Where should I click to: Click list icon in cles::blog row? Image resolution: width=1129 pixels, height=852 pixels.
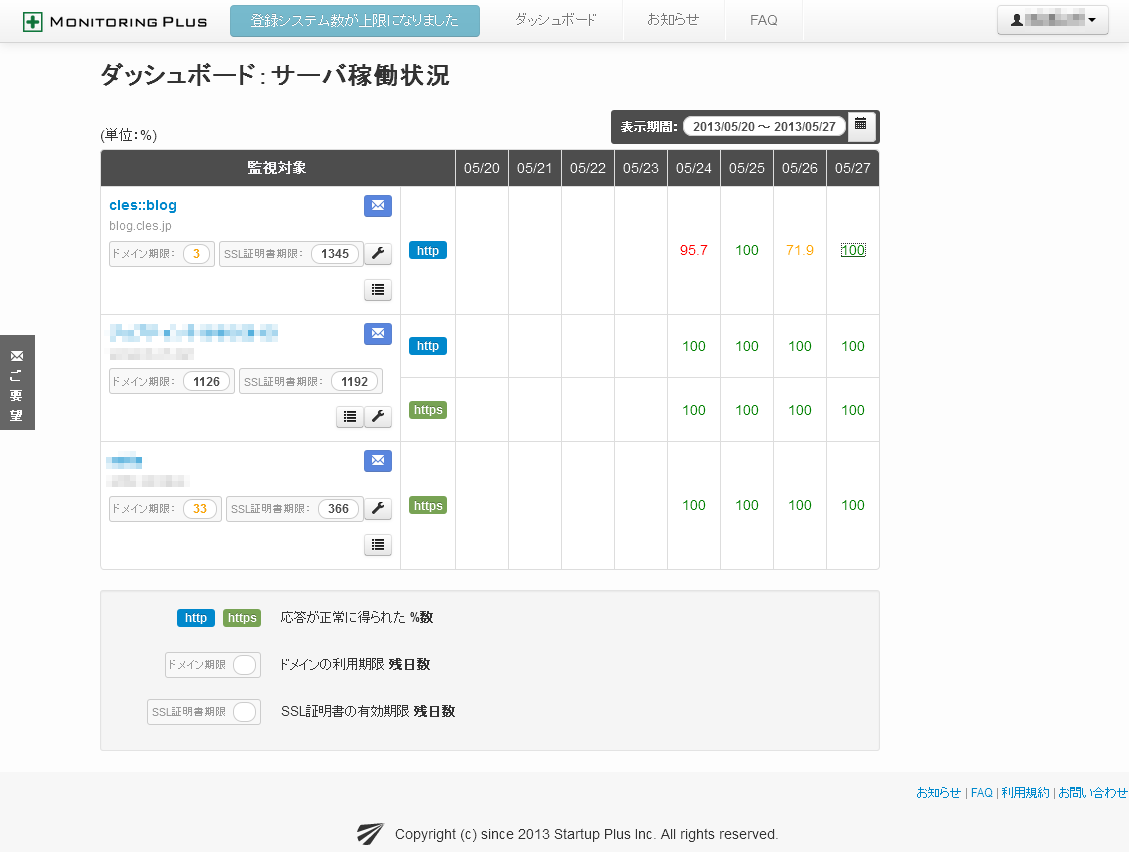pos(377,290)
